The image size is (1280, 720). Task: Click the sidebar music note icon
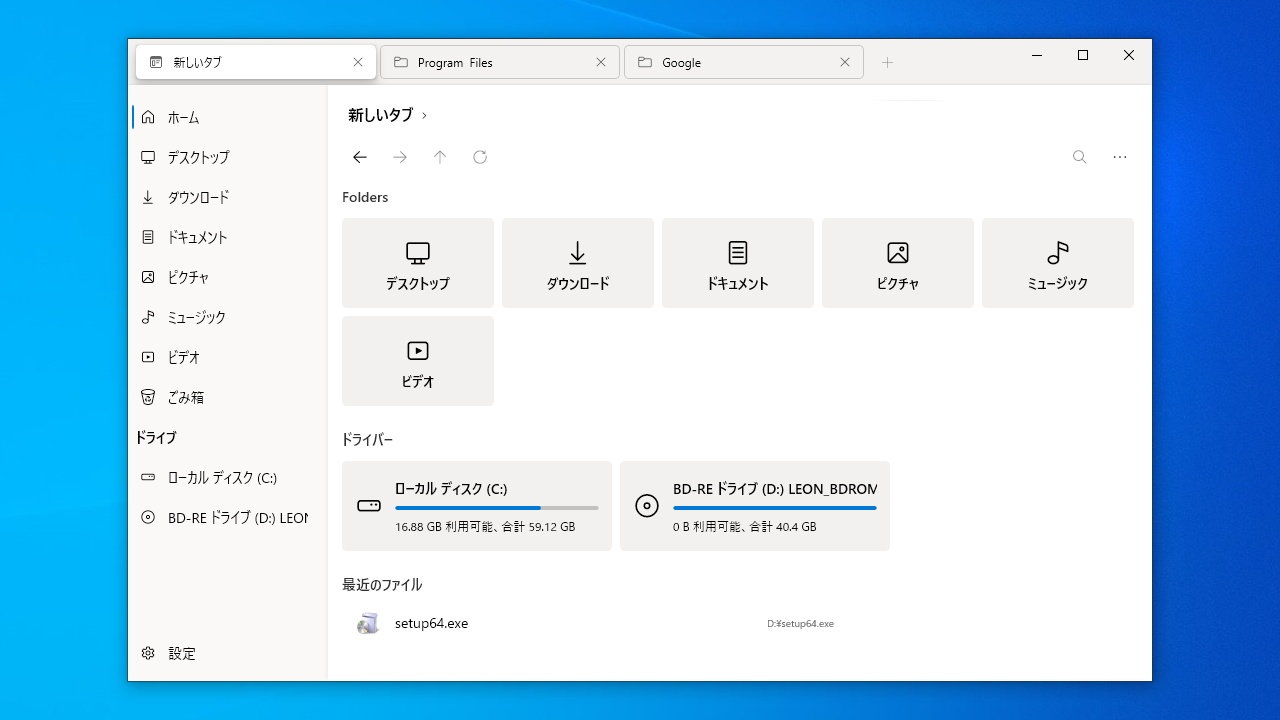pyautogui.click(x=148, y=317)
